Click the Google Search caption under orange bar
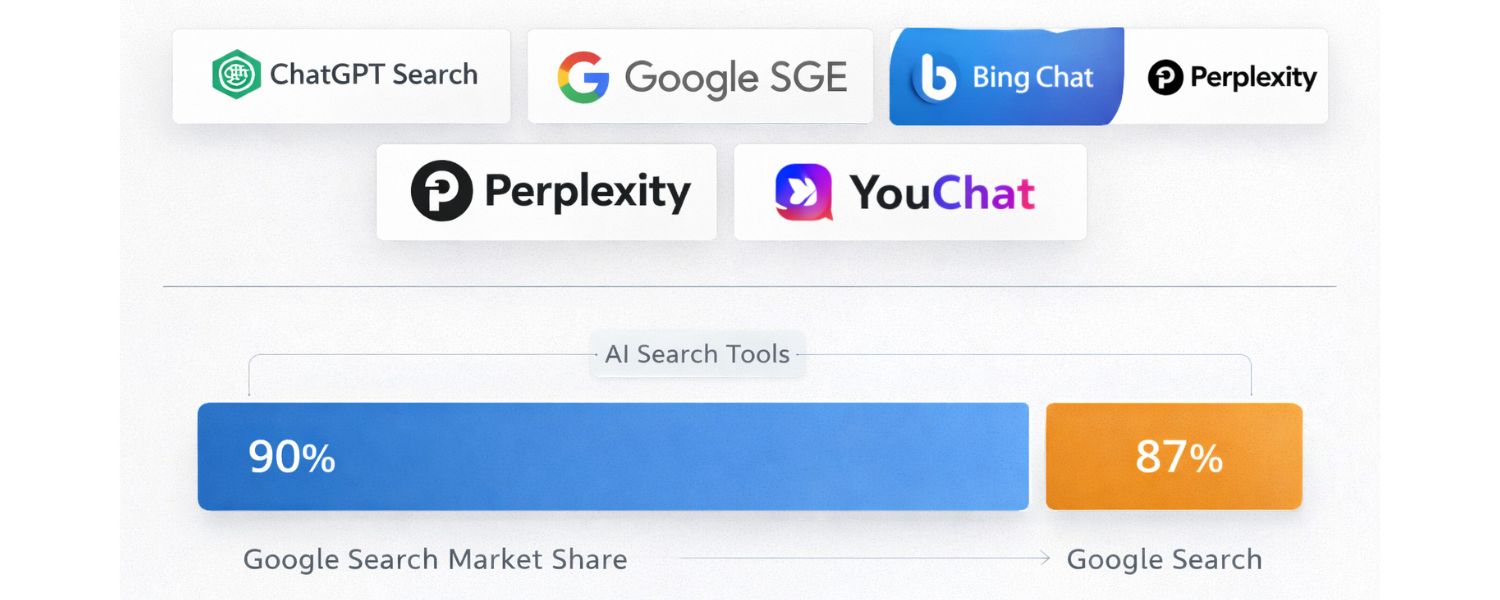Image resolution: width=1500 pixels, height=600 pixels. click(1164, 559)
